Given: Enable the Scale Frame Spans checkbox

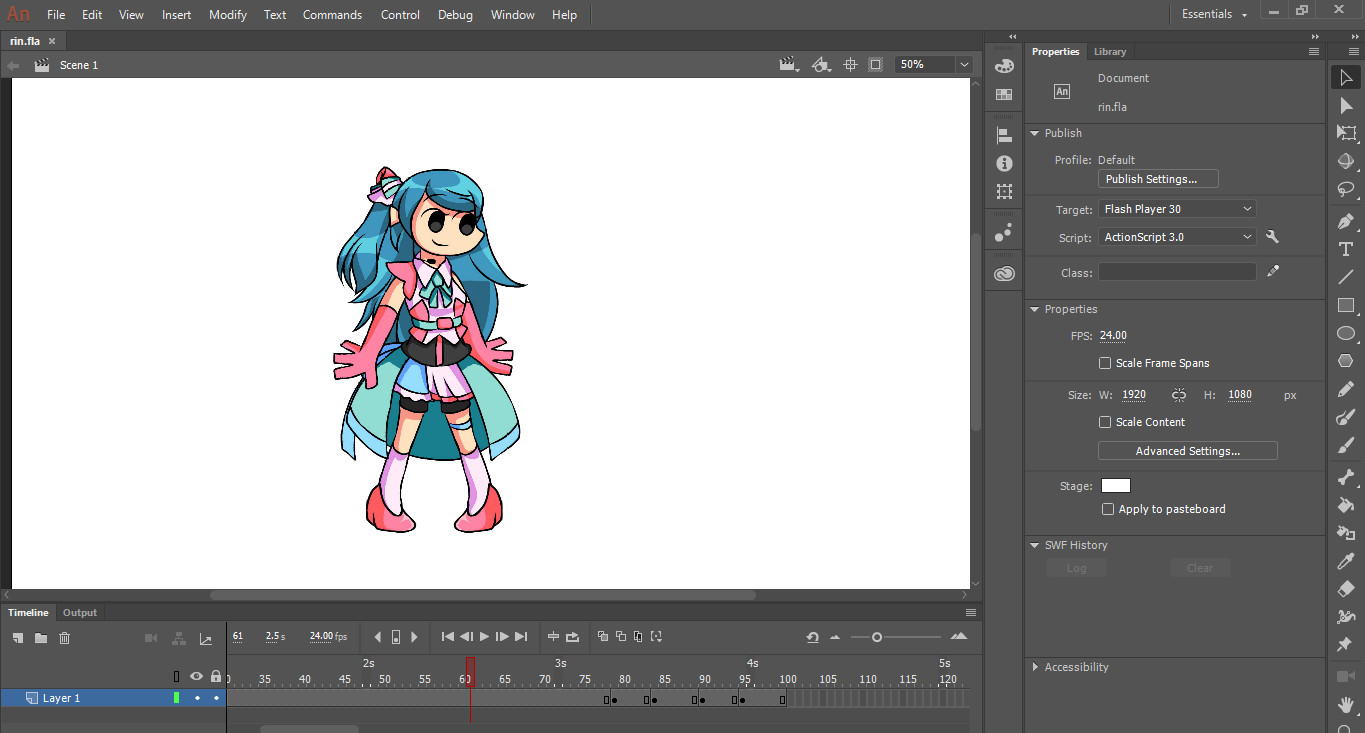Looking at the screenshot, I should 1105,363.
